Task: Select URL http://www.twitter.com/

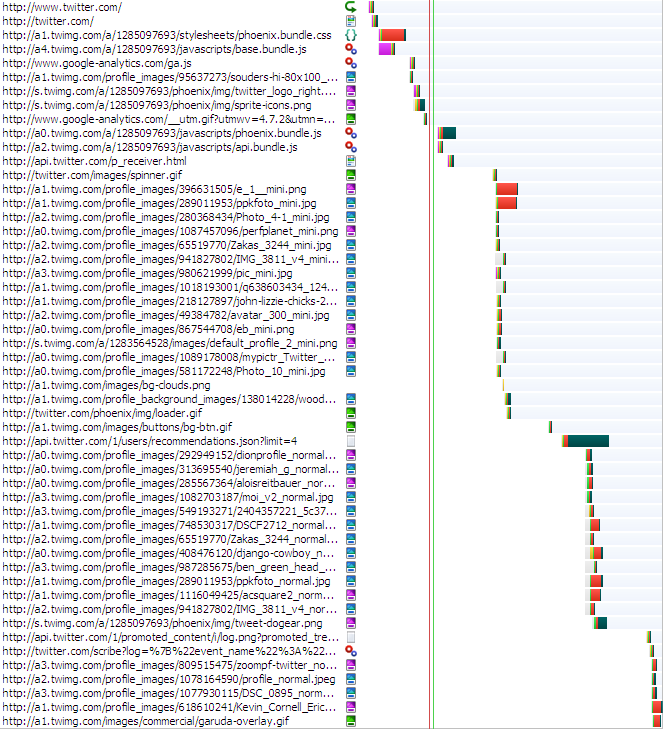Action: (x=62, y=7)
